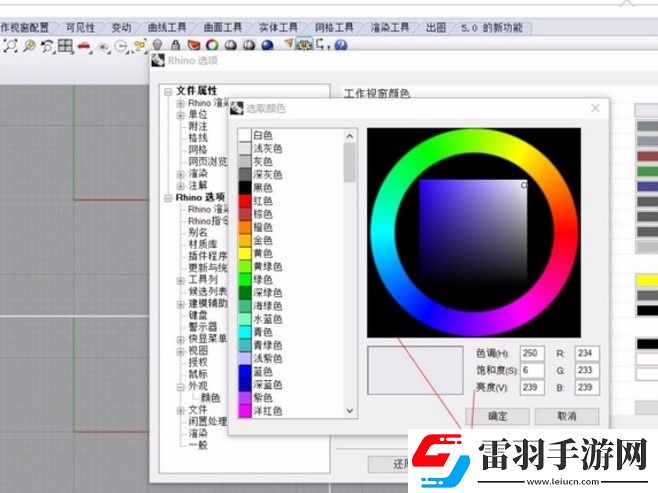
Task: Switch to the 渲染工具 tab
Action: [x=390, y=28]
